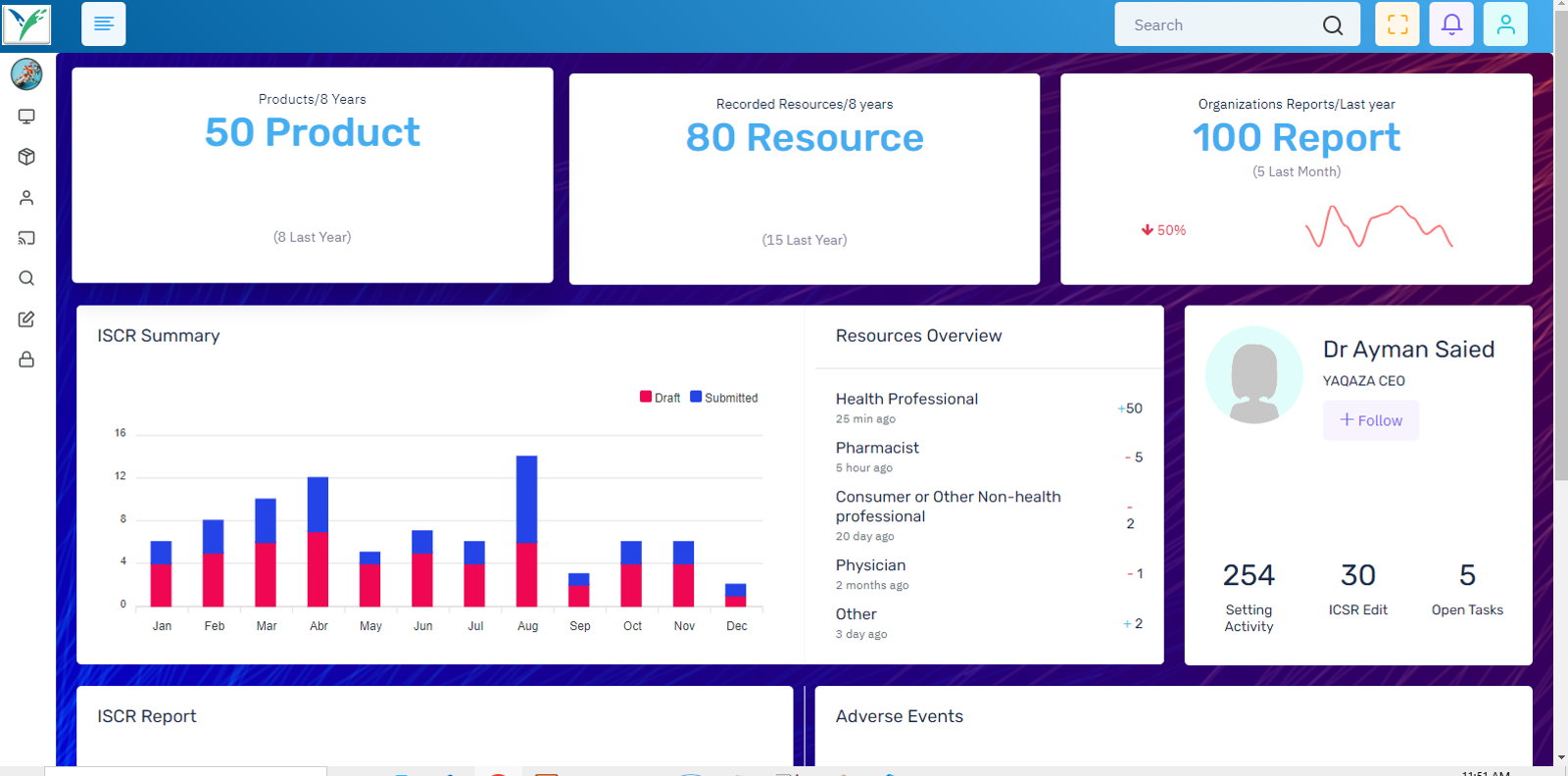
Task: Open the lock icon in sidebar
Action: coord(26,360)
